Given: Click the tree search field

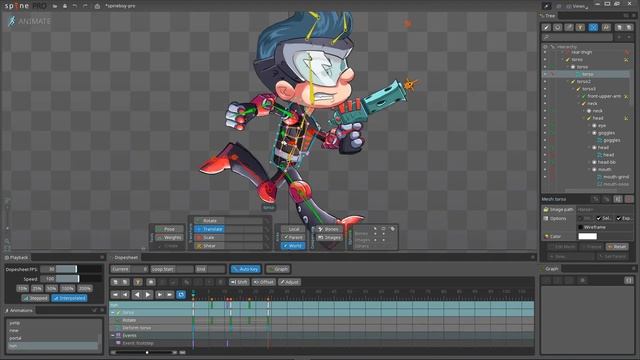Looking at the screenshot, I should (577, 37).
